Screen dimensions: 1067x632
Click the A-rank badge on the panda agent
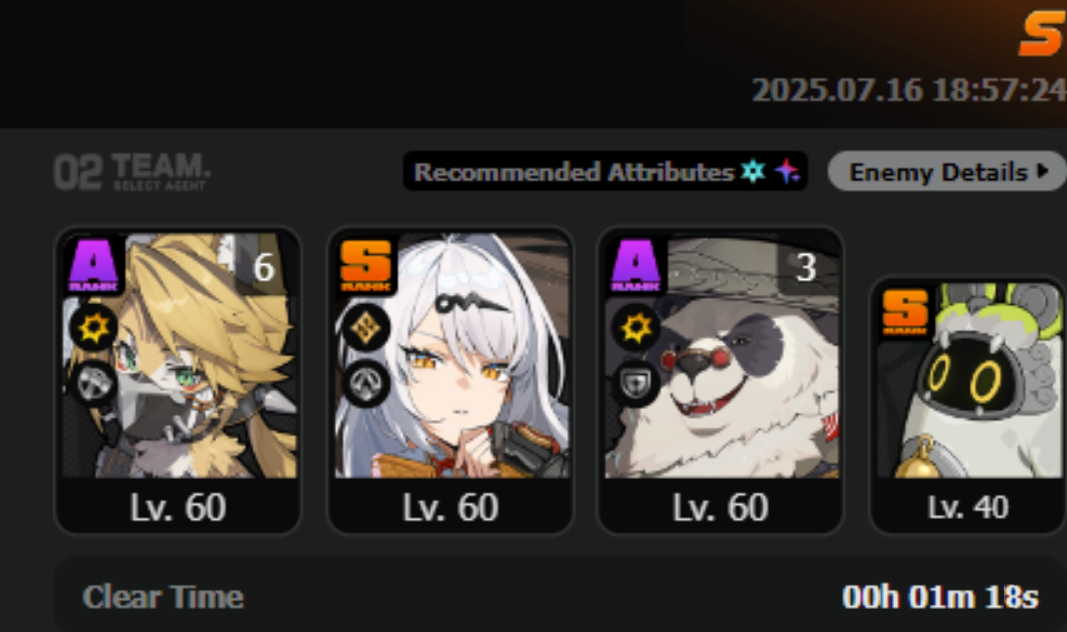point(636,265)
